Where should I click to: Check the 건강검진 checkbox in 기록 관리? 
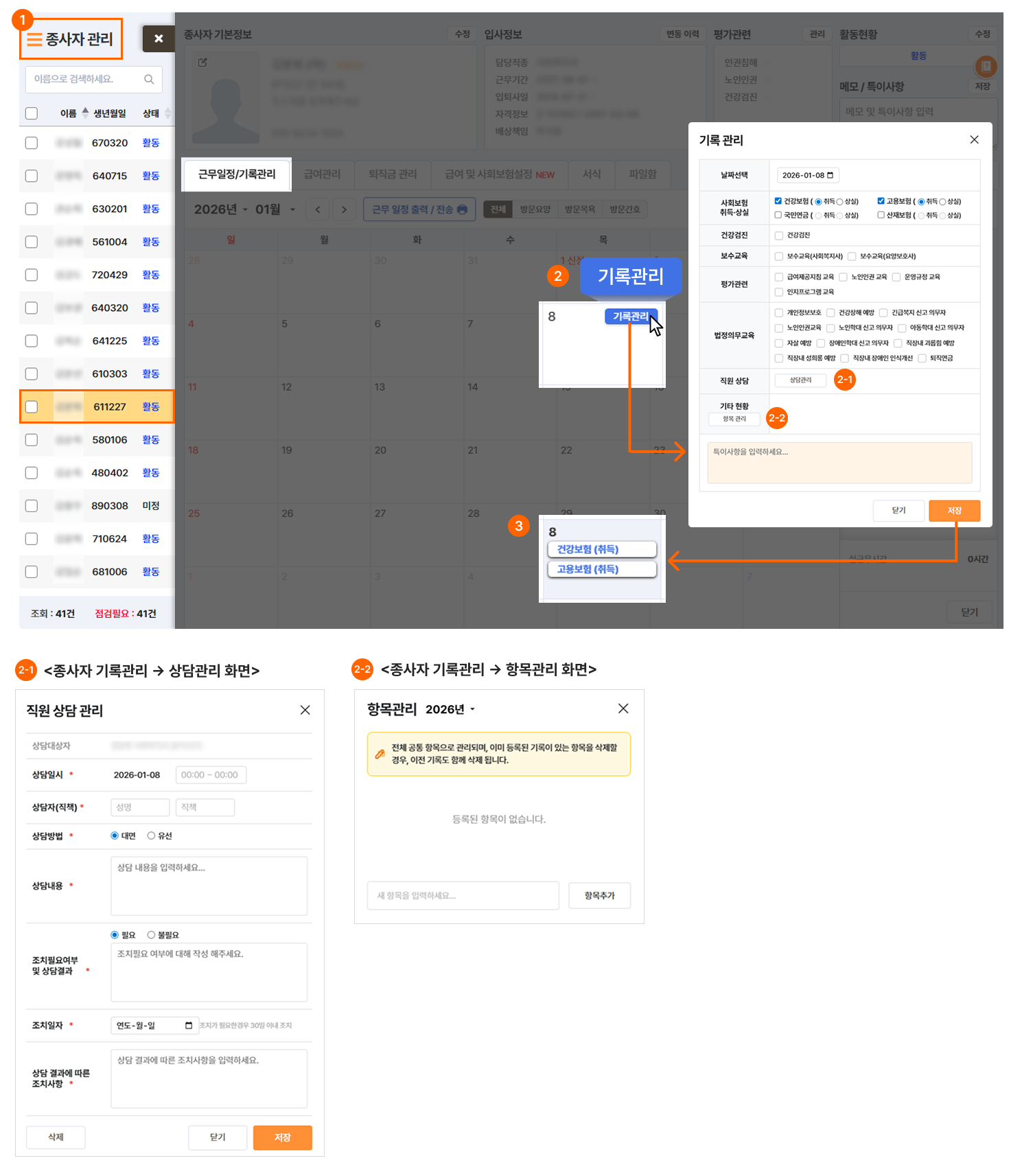click(x=779, y=235)
